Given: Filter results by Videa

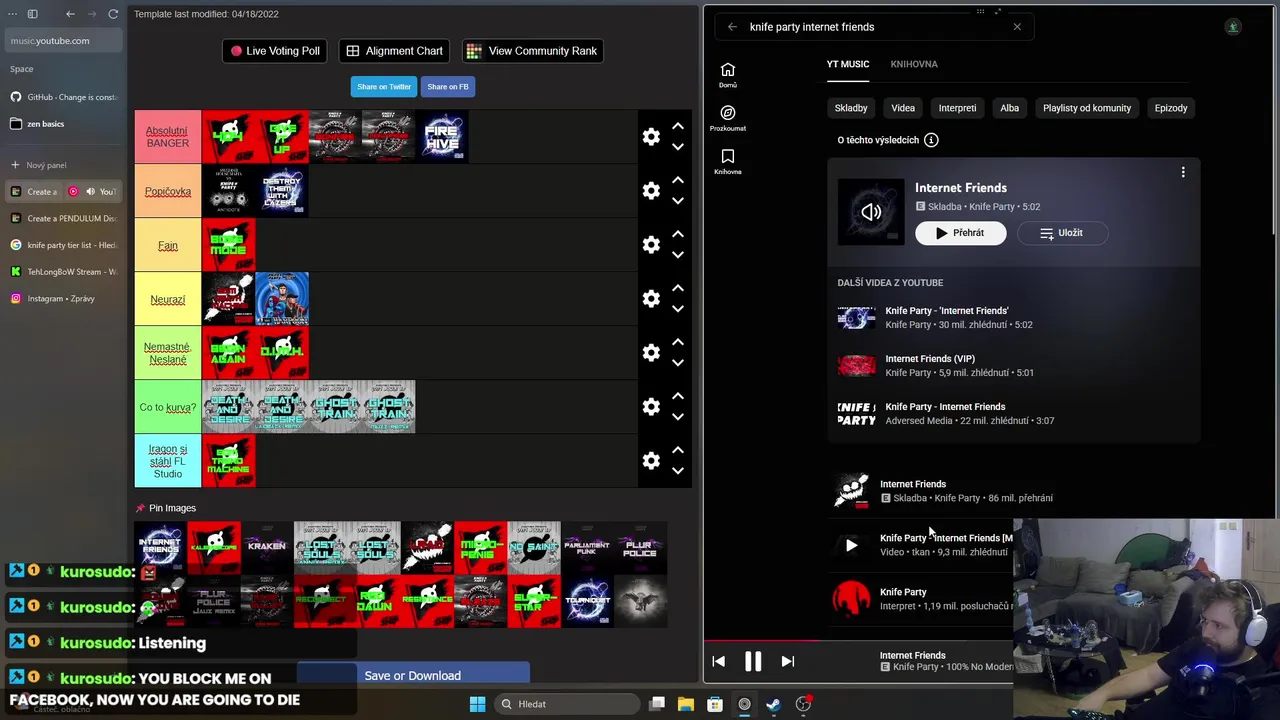Looking at the screenshot, I should 903,108.
